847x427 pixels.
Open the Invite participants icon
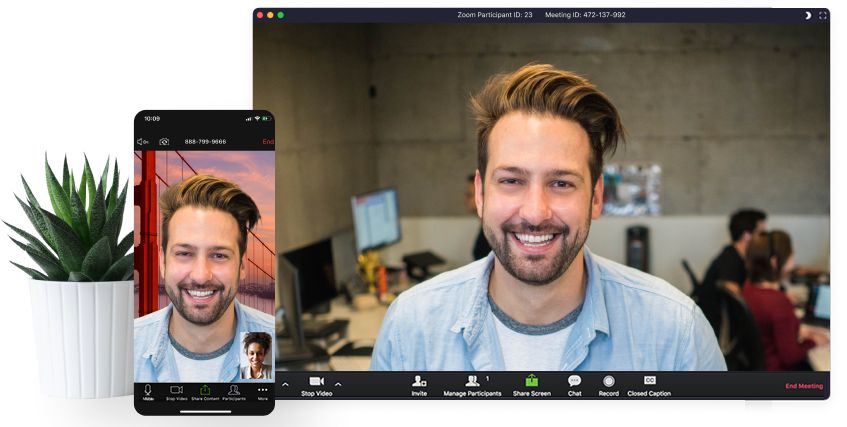pos(419,384)
